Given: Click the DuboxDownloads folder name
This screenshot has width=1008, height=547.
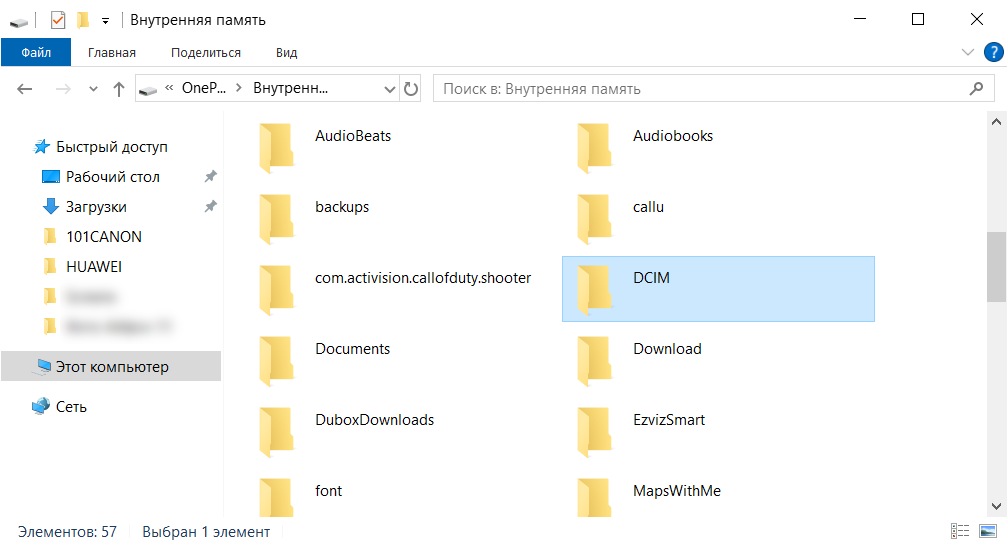Looking at the screenshot, I should (x=374, y=420).
